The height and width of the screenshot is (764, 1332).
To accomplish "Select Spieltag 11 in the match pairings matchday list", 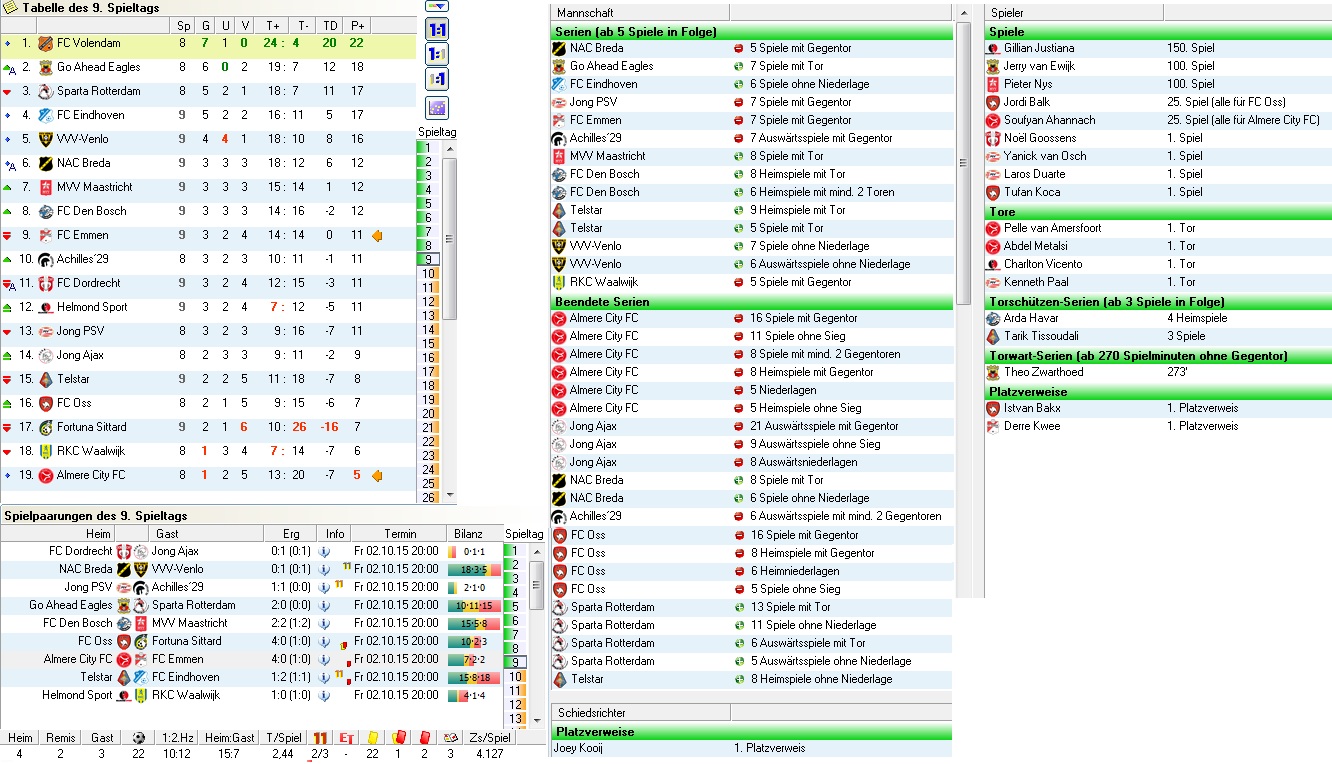I will pyautogui.click(x=513, y=690).
